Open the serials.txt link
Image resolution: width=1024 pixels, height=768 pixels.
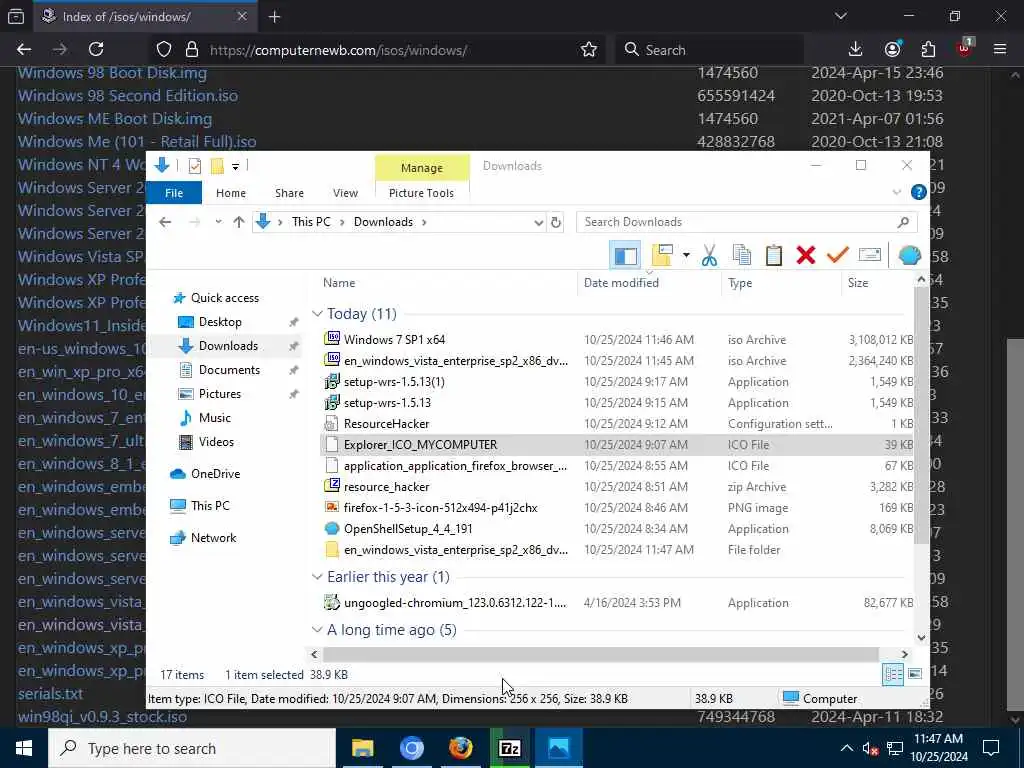point(50,694)
